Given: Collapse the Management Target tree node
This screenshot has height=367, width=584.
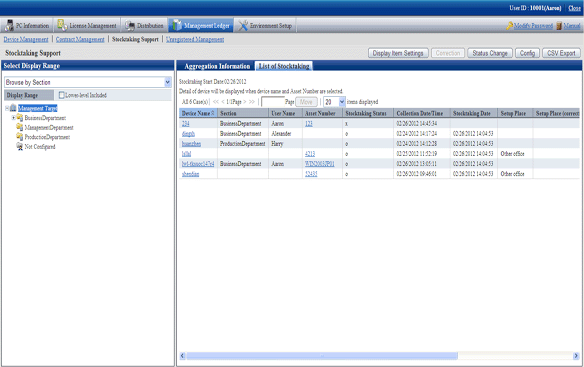Looking at the screenshot, I should click(x=7, y=108).
